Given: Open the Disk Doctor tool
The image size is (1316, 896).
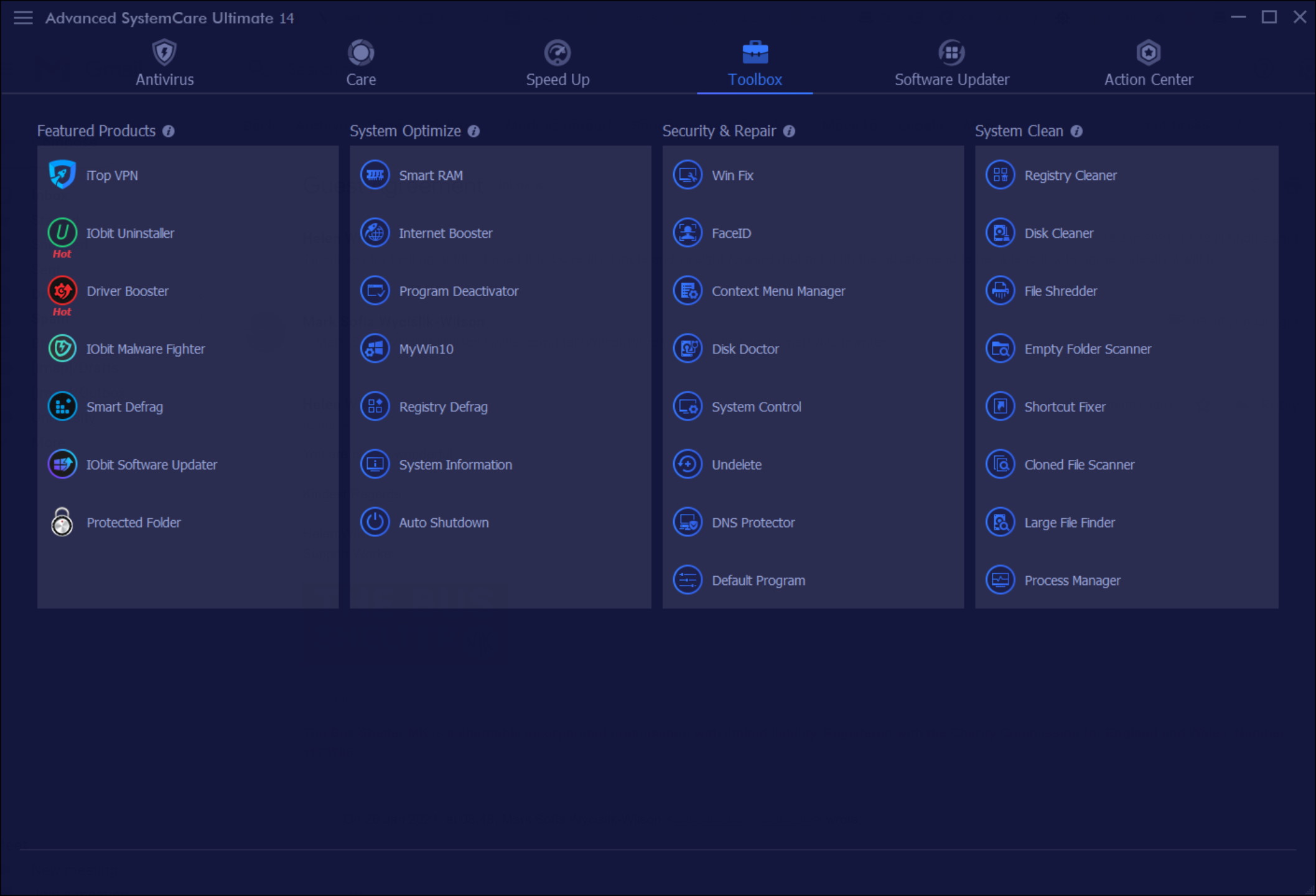Looking at the screenshot, I should point(745,348).
